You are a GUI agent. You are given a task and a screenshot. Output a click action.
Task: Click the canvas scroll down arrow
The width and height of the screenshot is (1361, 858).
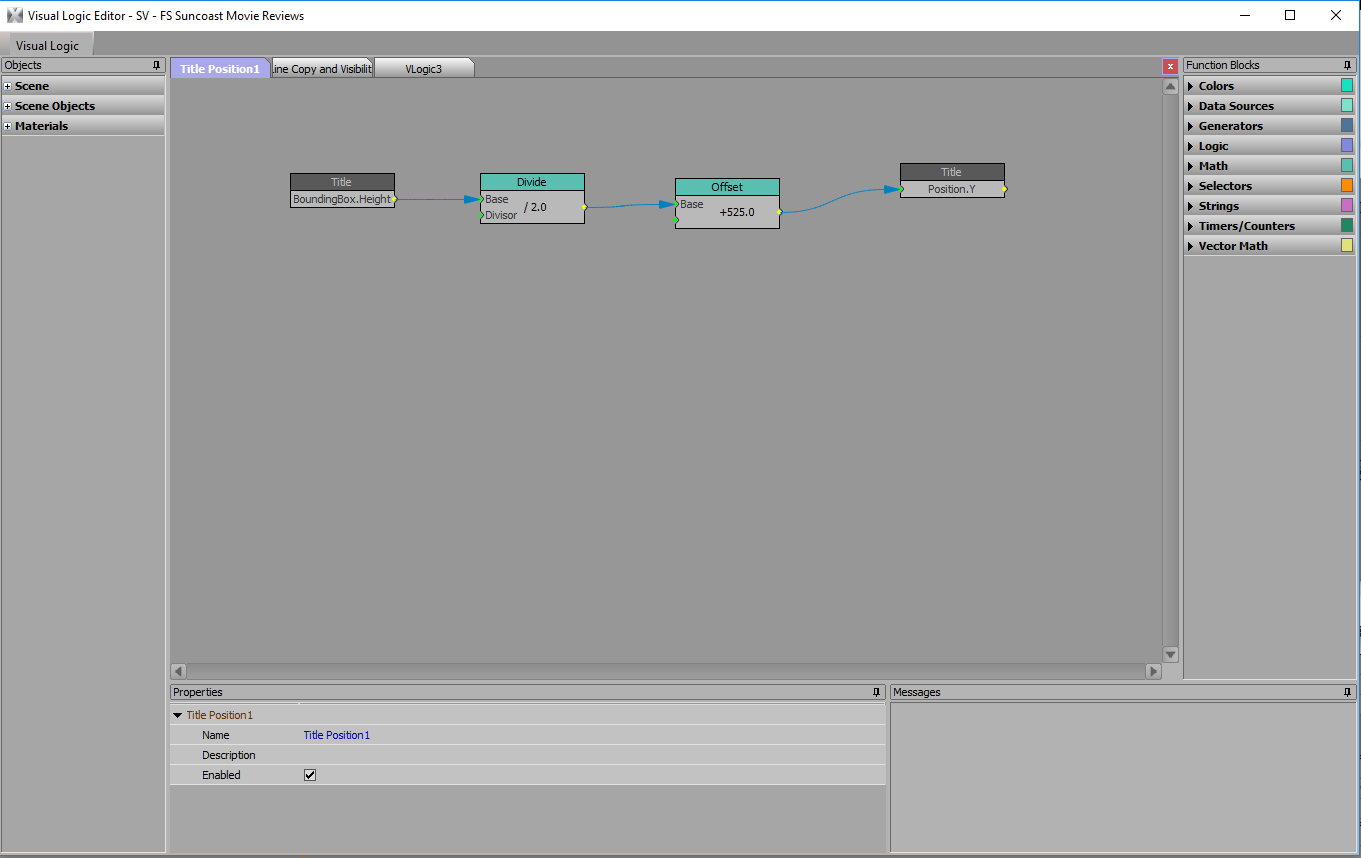(x=1171, y=654)
